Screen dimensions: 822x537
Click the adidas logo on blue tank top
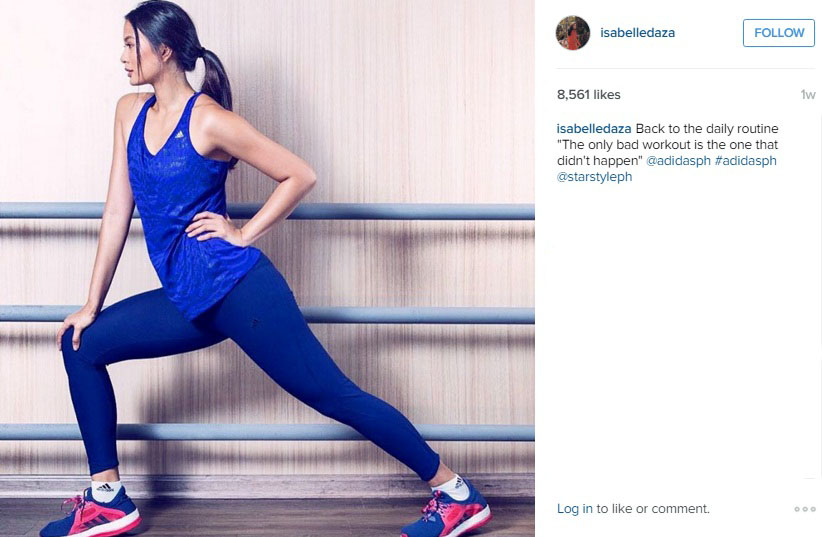180,134
